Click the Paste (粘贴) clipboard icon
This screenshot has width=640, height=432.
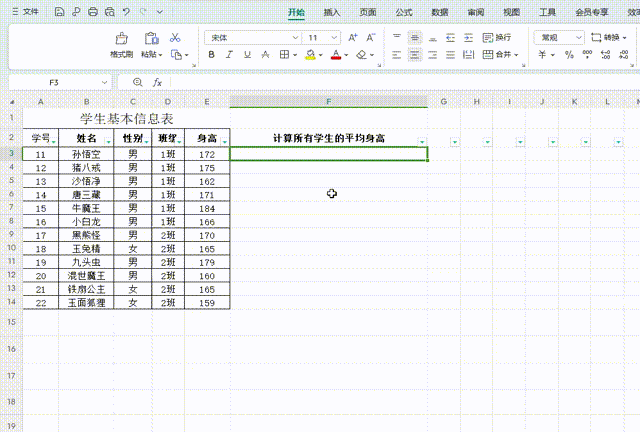tap(151, 39)
